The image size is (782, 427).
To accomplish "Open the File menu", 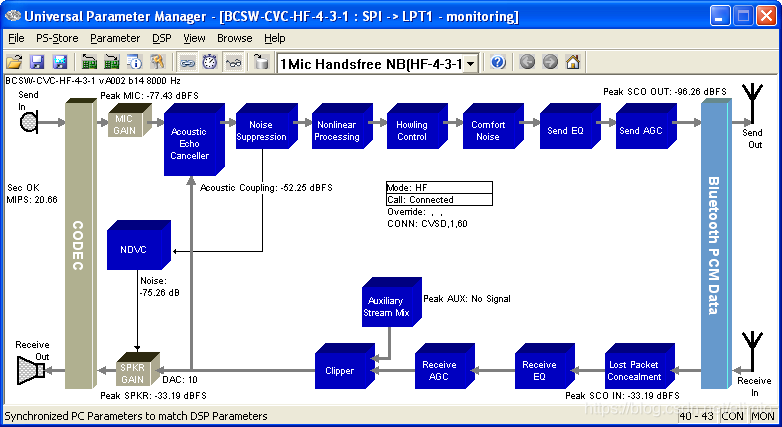I will (x=16, y=38).
